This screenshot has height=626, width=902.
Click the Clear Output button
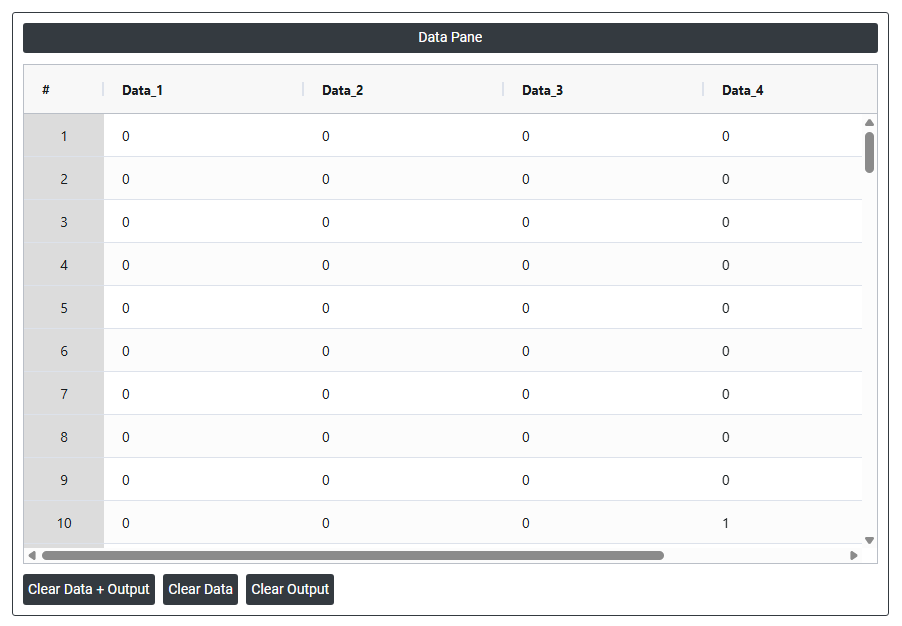tap(290, 589)
